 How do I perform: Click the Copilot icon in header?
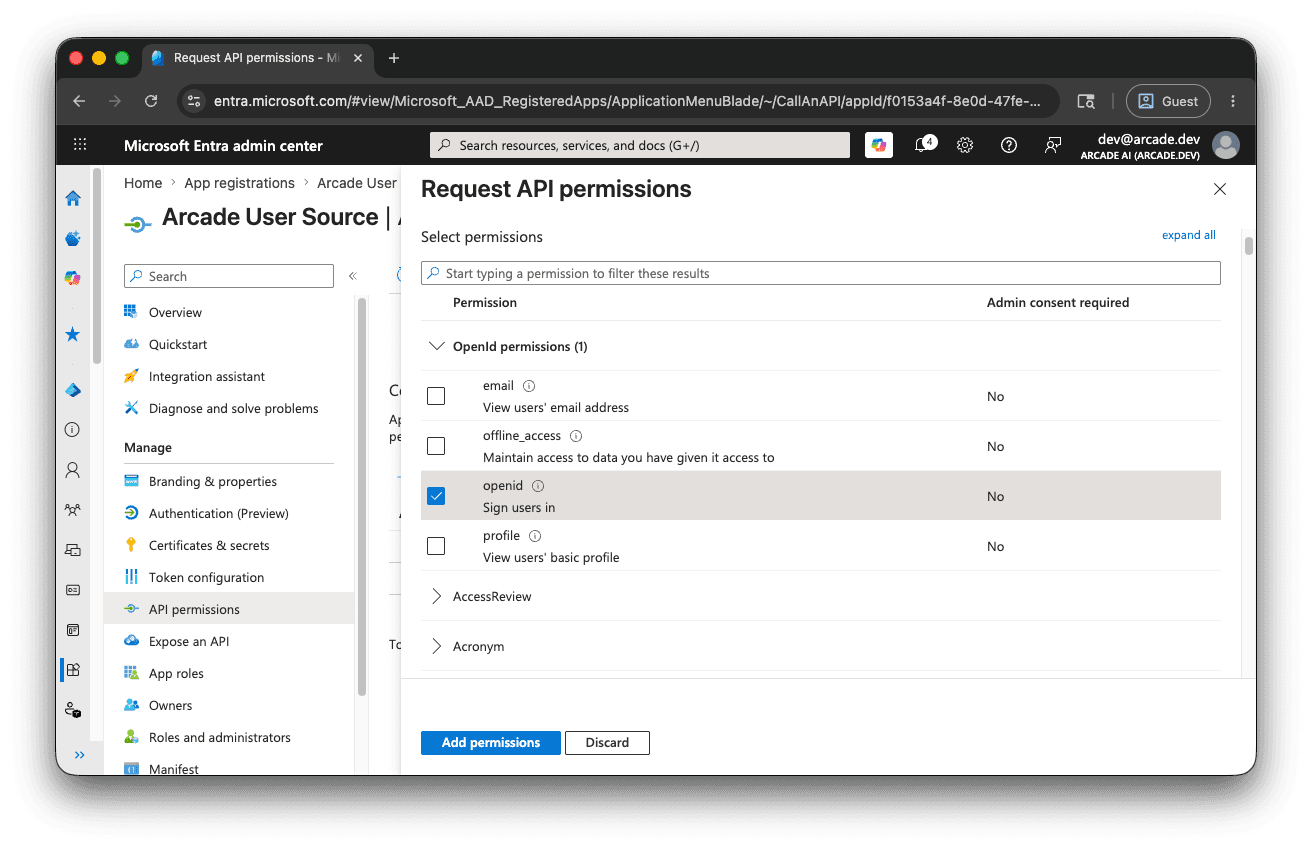pos(879,145)
